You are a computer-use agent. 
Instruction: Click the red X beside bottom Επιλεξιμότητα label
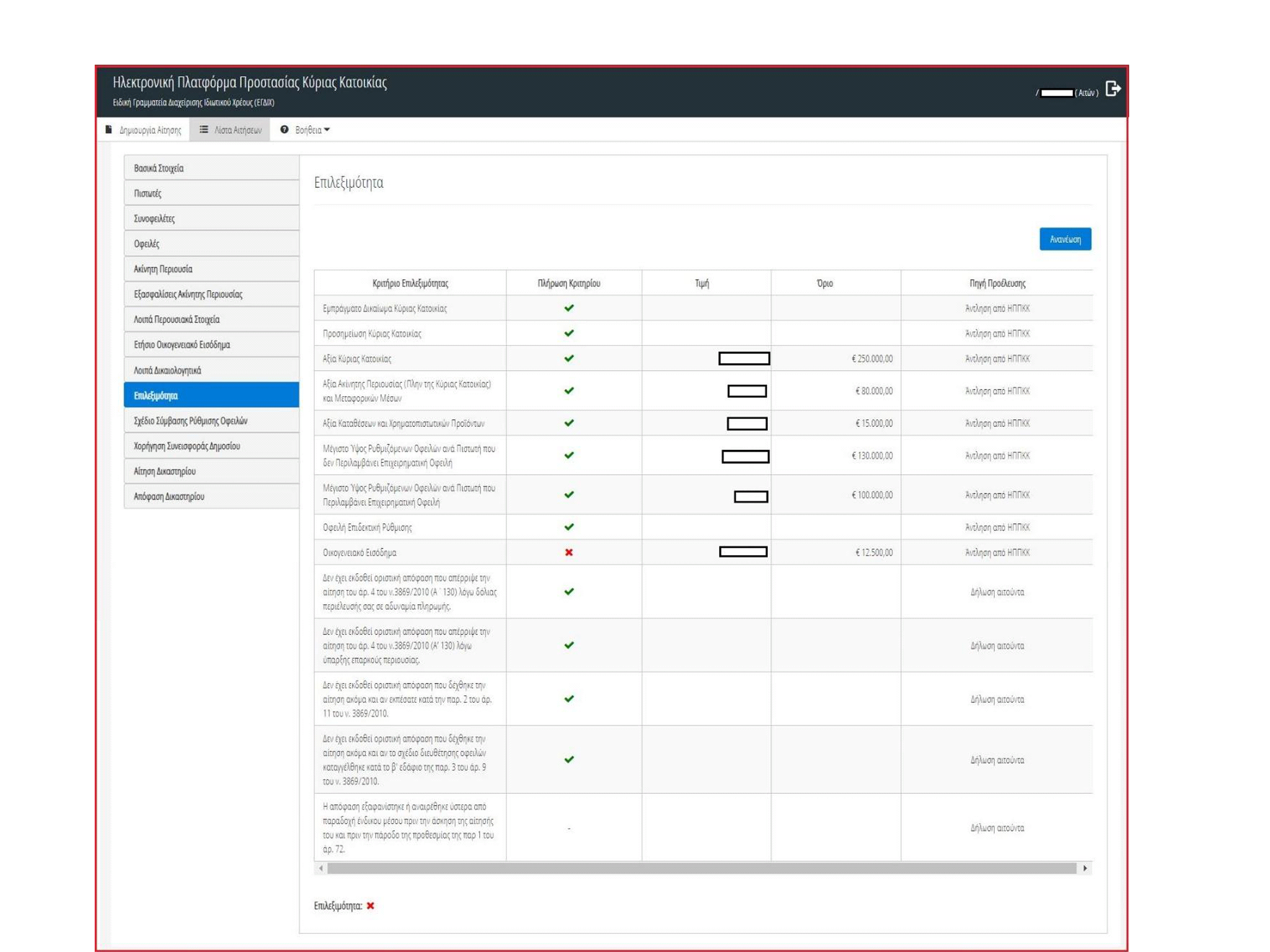[370, 906]
